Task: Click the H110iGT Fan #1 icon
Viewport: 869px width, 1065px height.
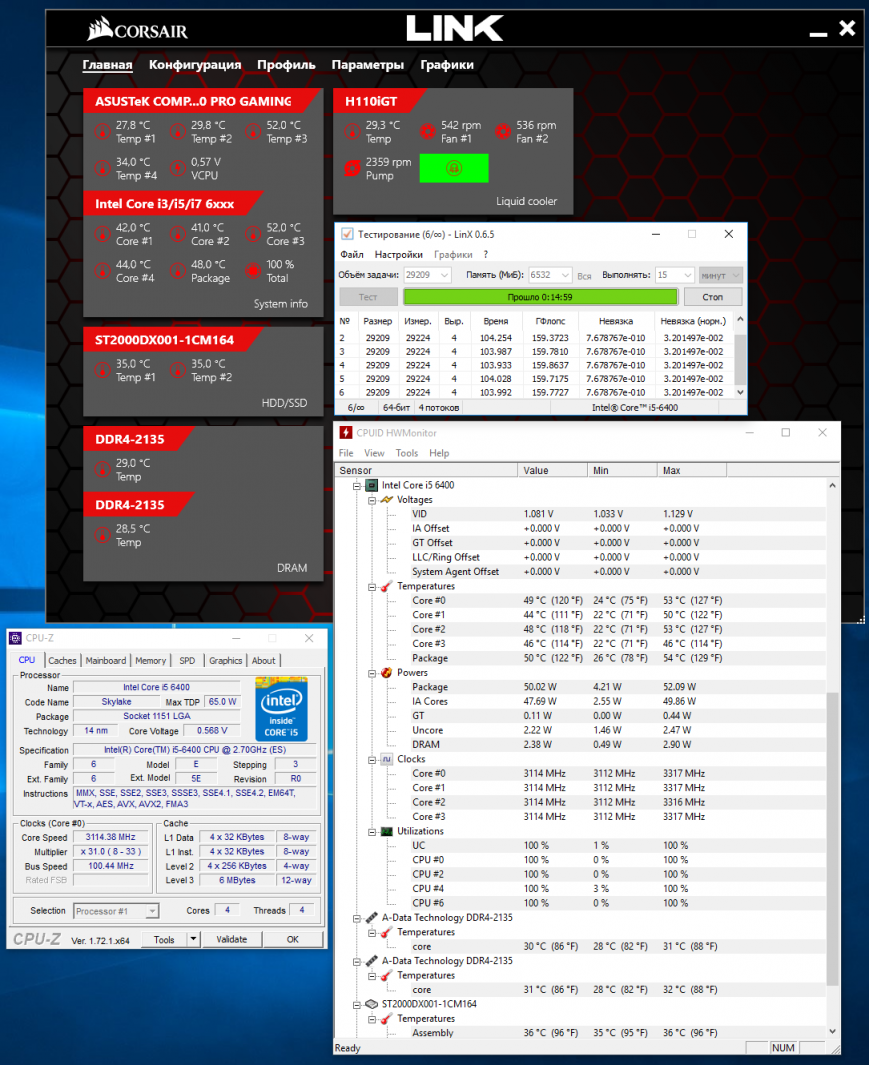Action: pyautogui.click(x=427, y=132)
